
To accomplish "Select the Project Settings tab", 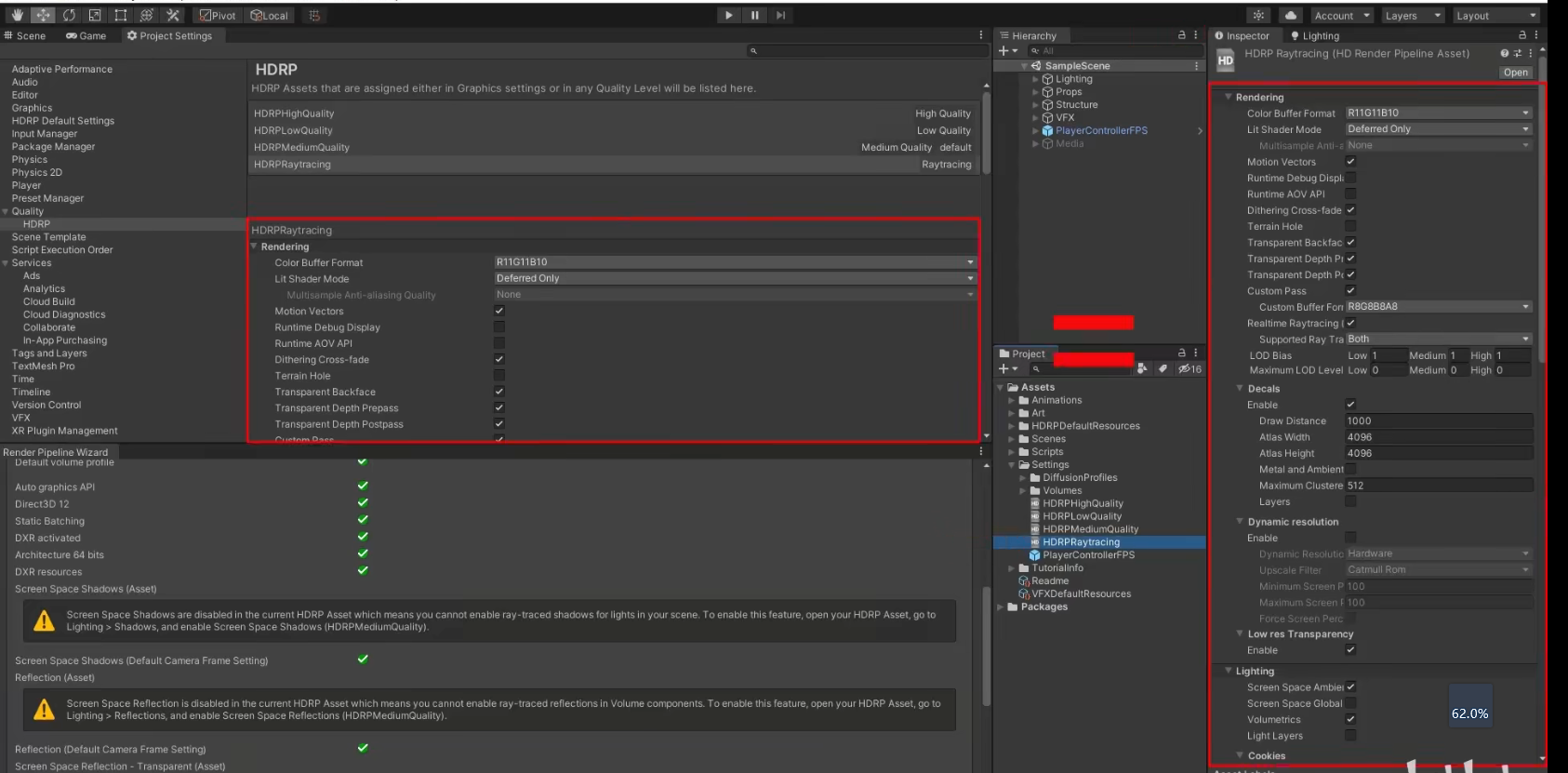I will click(170, 35).
